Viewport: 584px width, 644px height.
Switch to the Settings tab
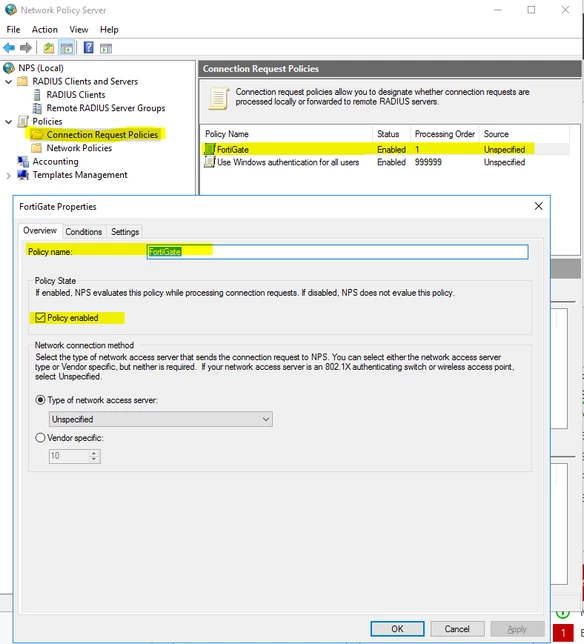(x=125, y=232)
